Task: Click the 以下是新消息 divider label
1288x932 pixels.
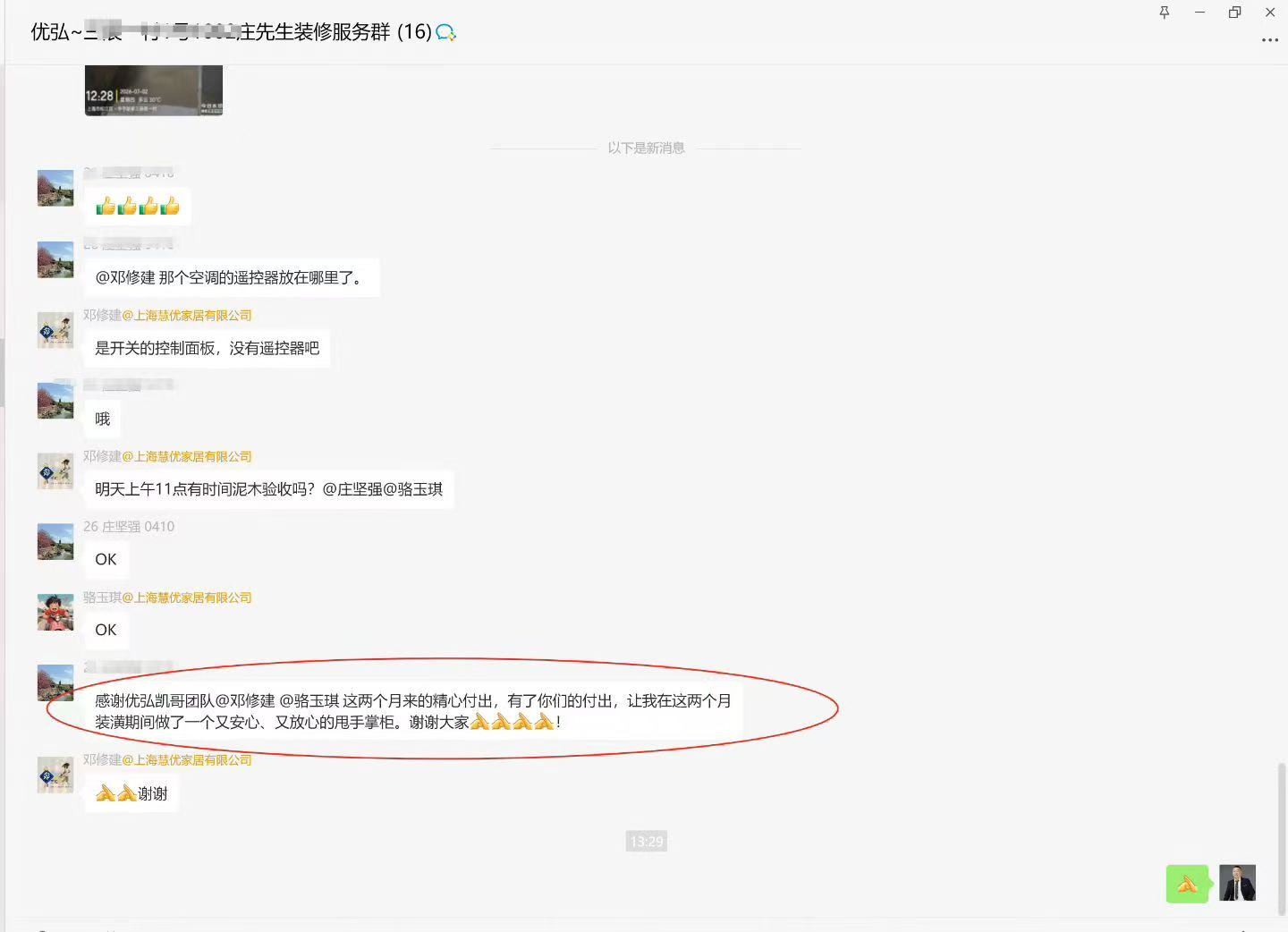Action: pyautogui.click(x=647, y=148)
